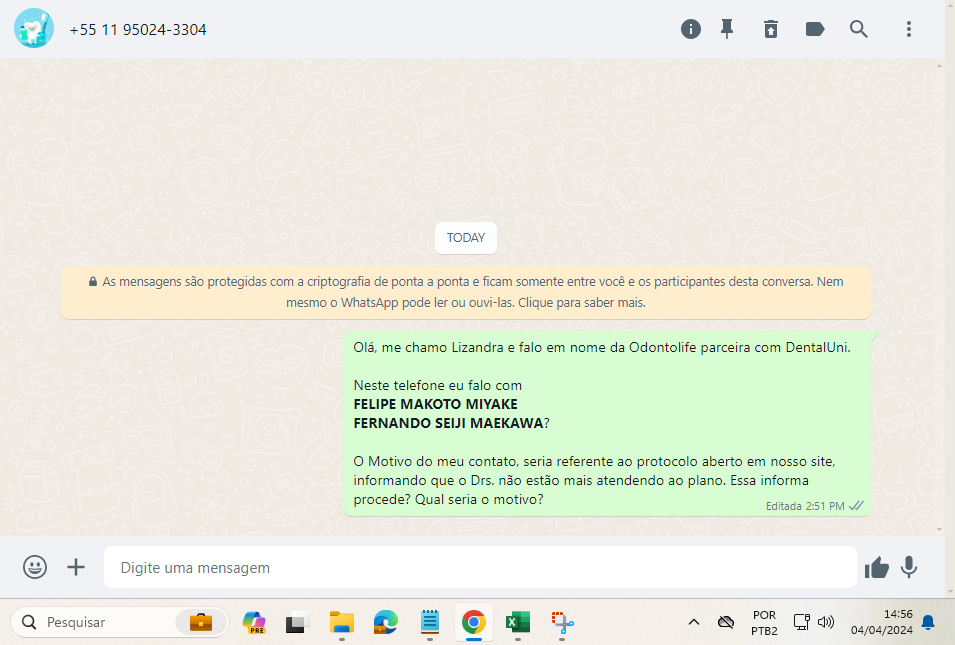Image resolution: width=955 pixels, height=645 pixels.
Task: Click the name FELIPE MAKOTO MIYAKE
Action: coord(435,404)
